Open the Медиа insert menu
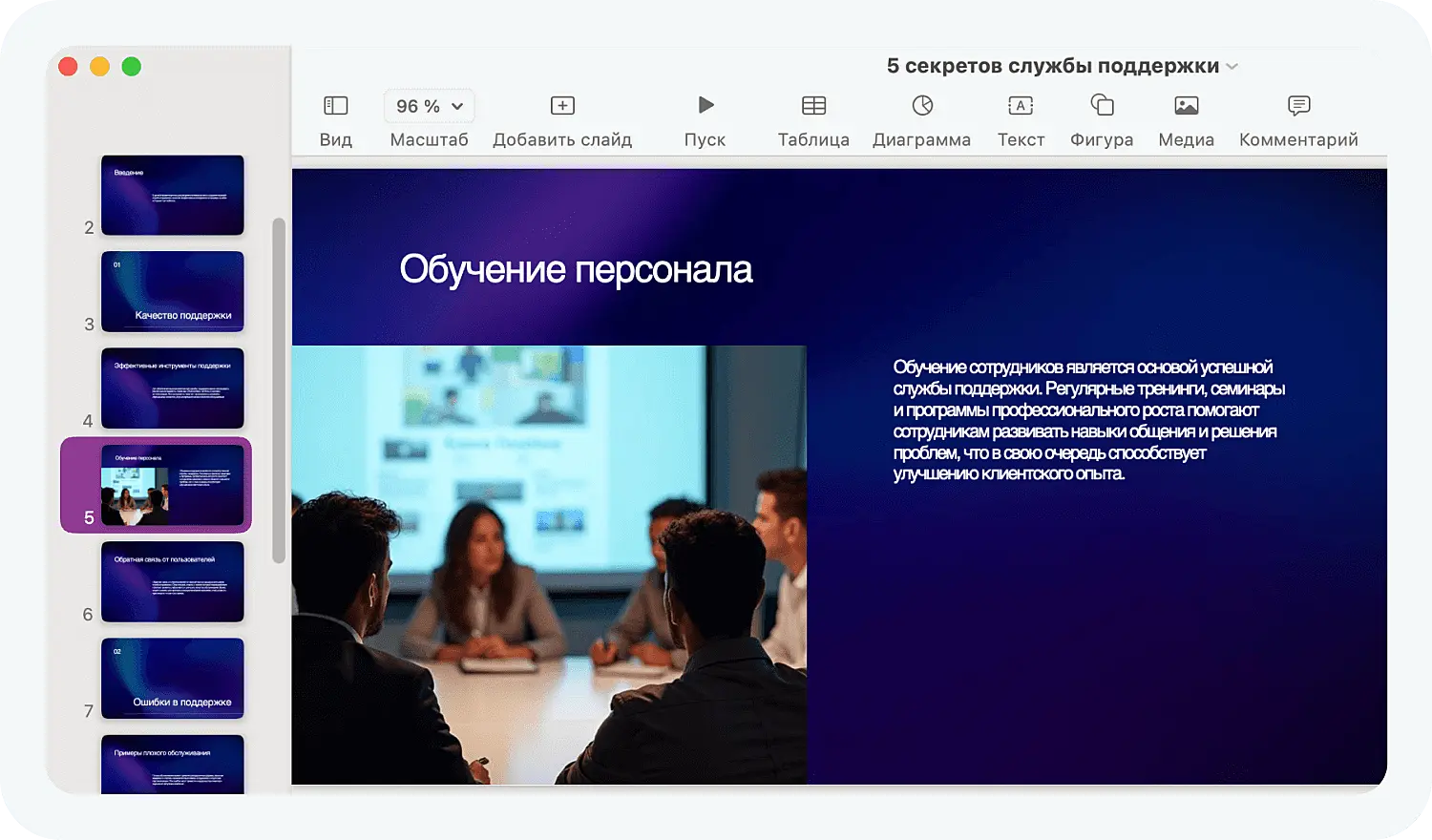The image size is (1432, 840). [x=1186, y=106]
